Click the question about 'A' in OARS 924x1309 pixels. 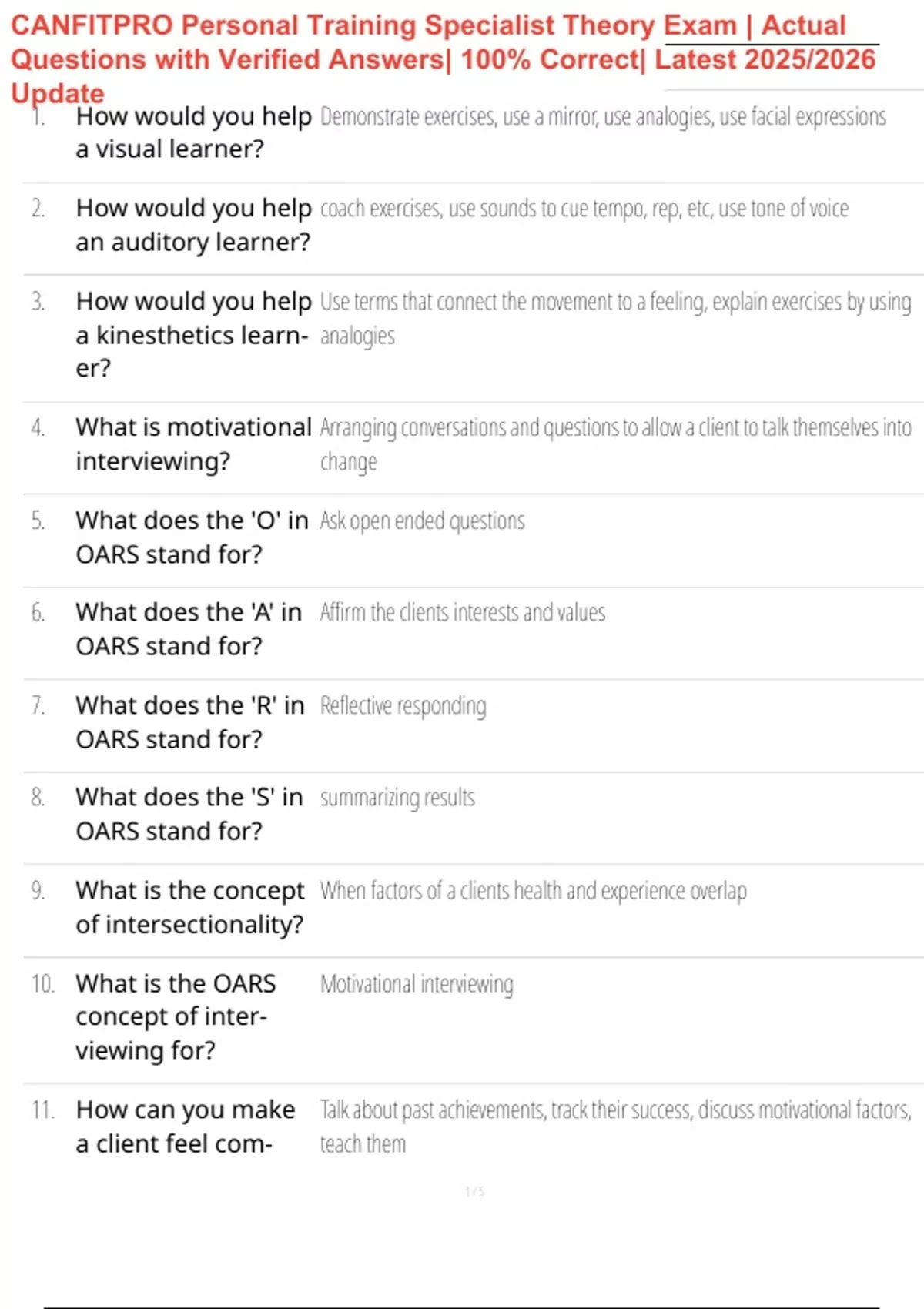(189, 629)
